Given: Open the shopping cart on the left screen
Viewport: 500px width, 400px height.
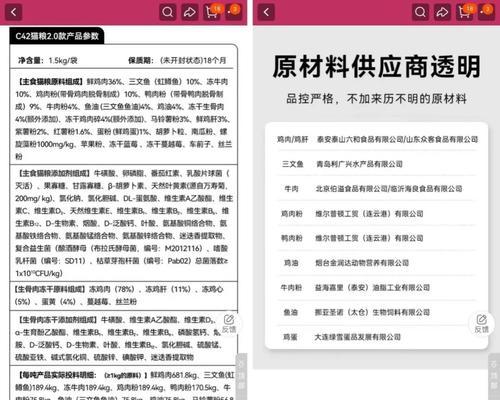Looking at the screenshot, I should 212,12.
